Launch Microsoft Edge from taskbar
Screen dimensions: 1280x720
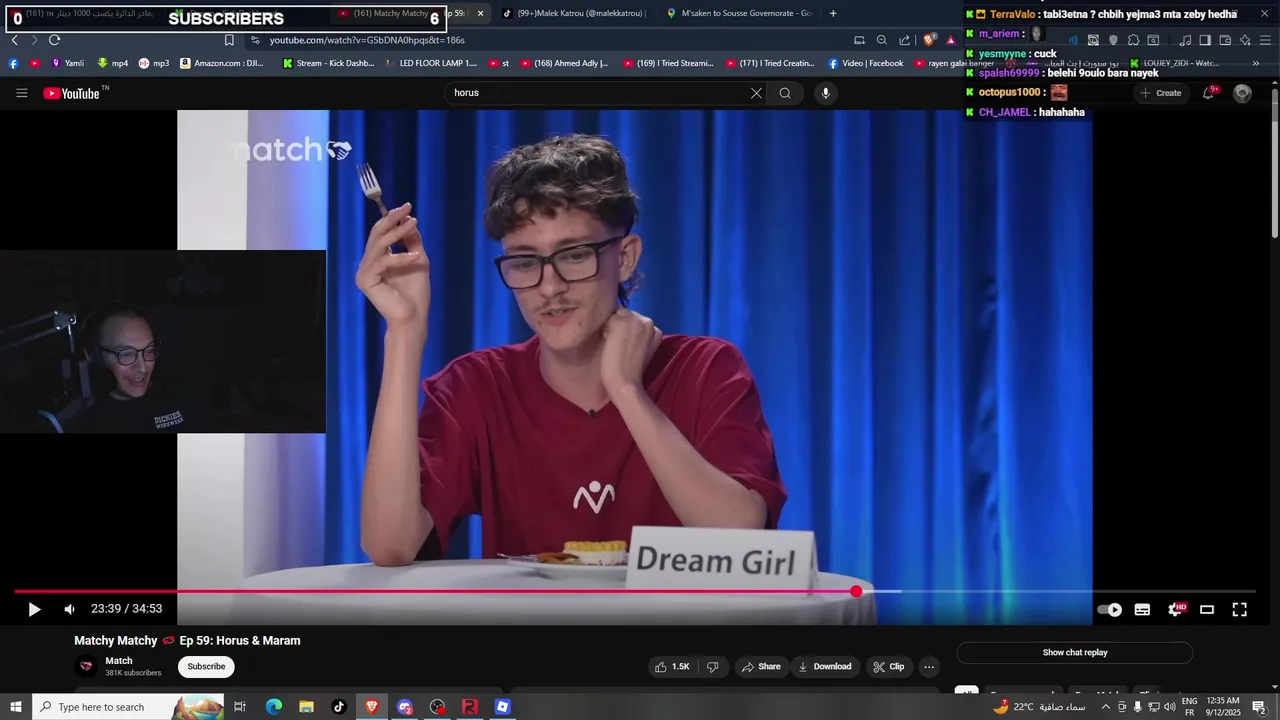click(x=274, y=707)
